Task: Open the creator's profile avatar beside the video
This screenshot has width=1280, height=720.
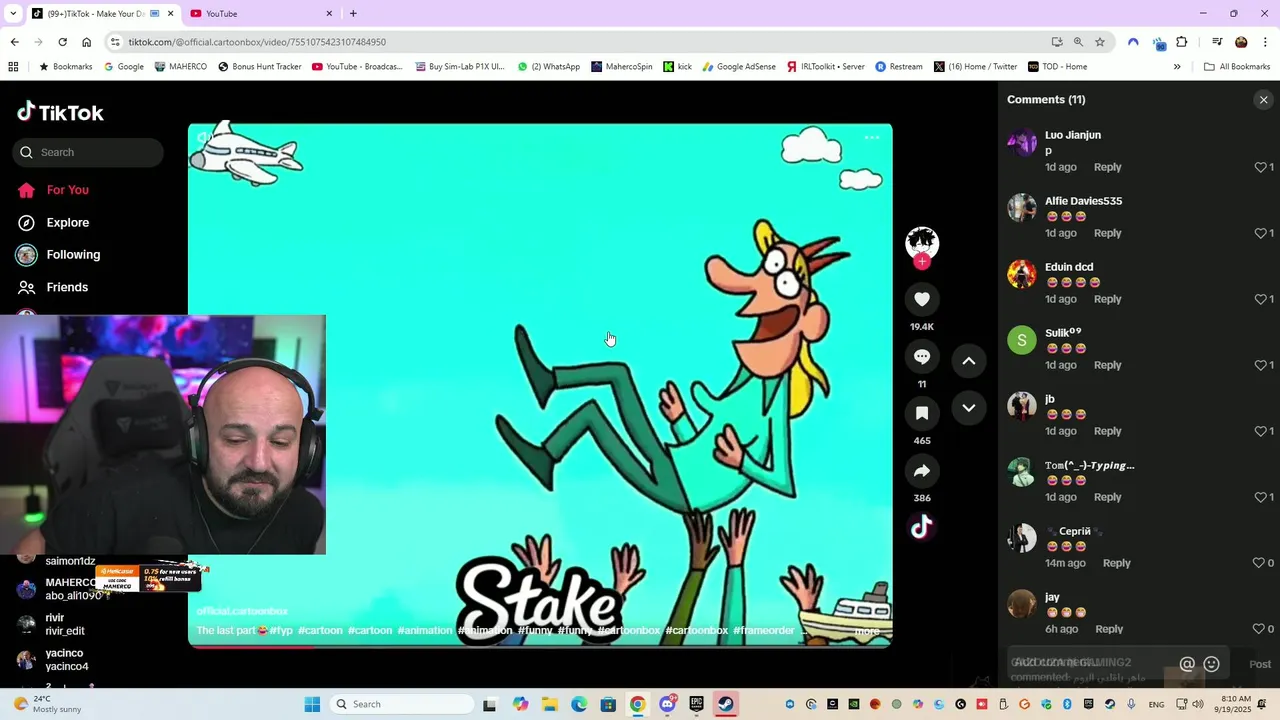Action: point(922,243)
